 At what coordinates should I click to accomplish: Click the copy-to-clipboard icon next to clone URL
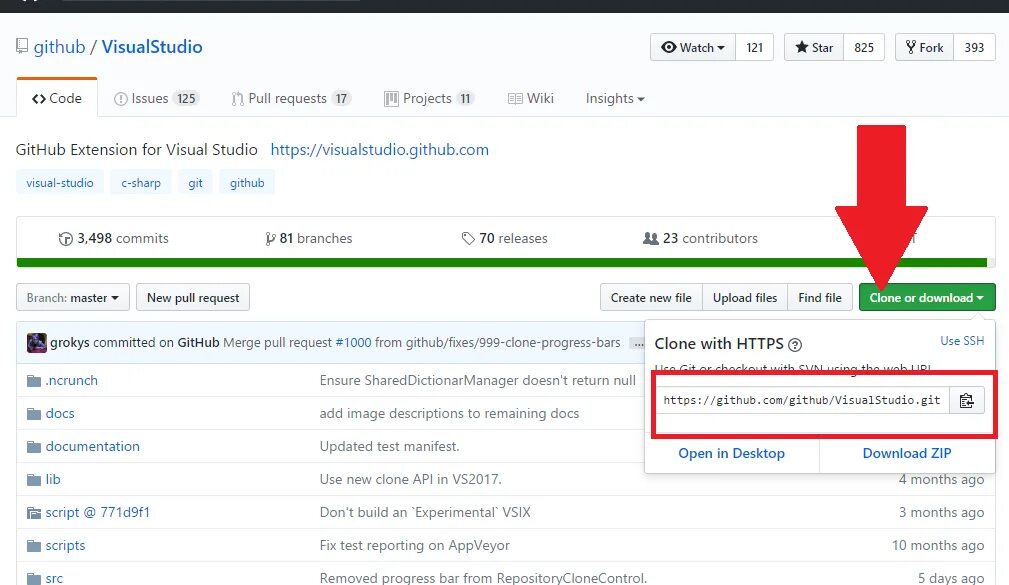[966, 400]
